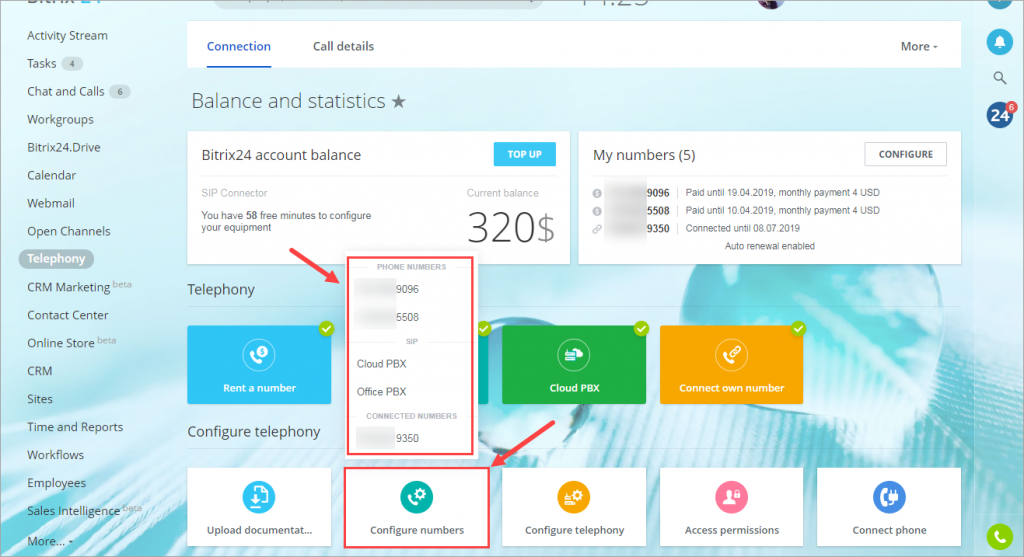Screen dimensions: 1024x557
Task: Open Sites in the sidebar
Action: coord(40,399)
